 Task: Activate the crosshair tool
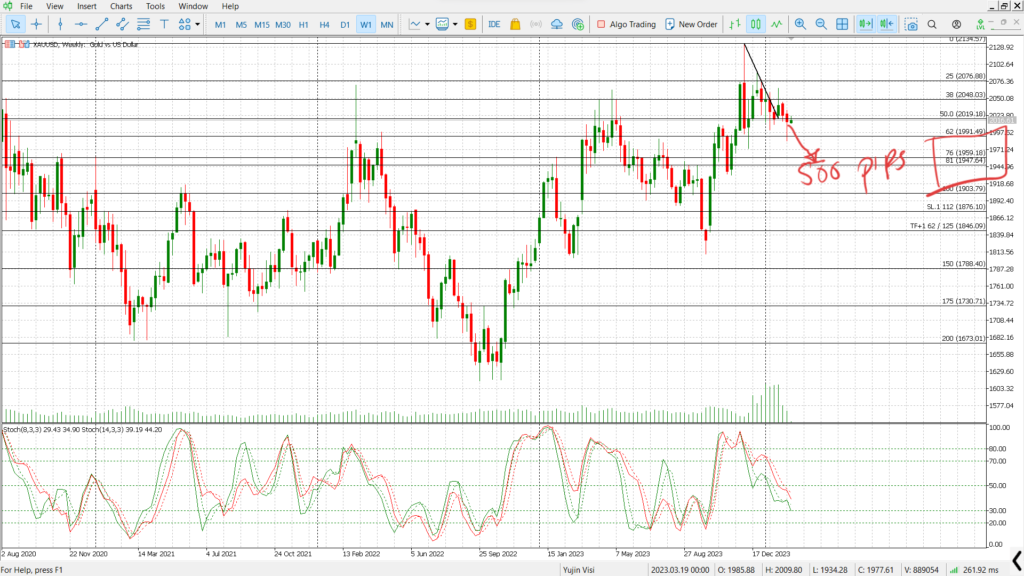pos(37,24)
